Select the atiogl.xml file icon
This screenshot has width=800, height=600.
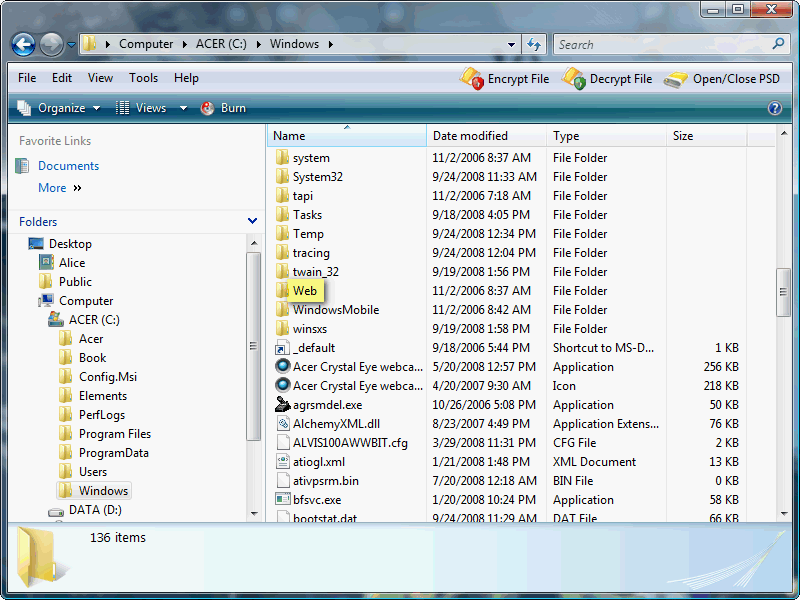coord(283,462)
